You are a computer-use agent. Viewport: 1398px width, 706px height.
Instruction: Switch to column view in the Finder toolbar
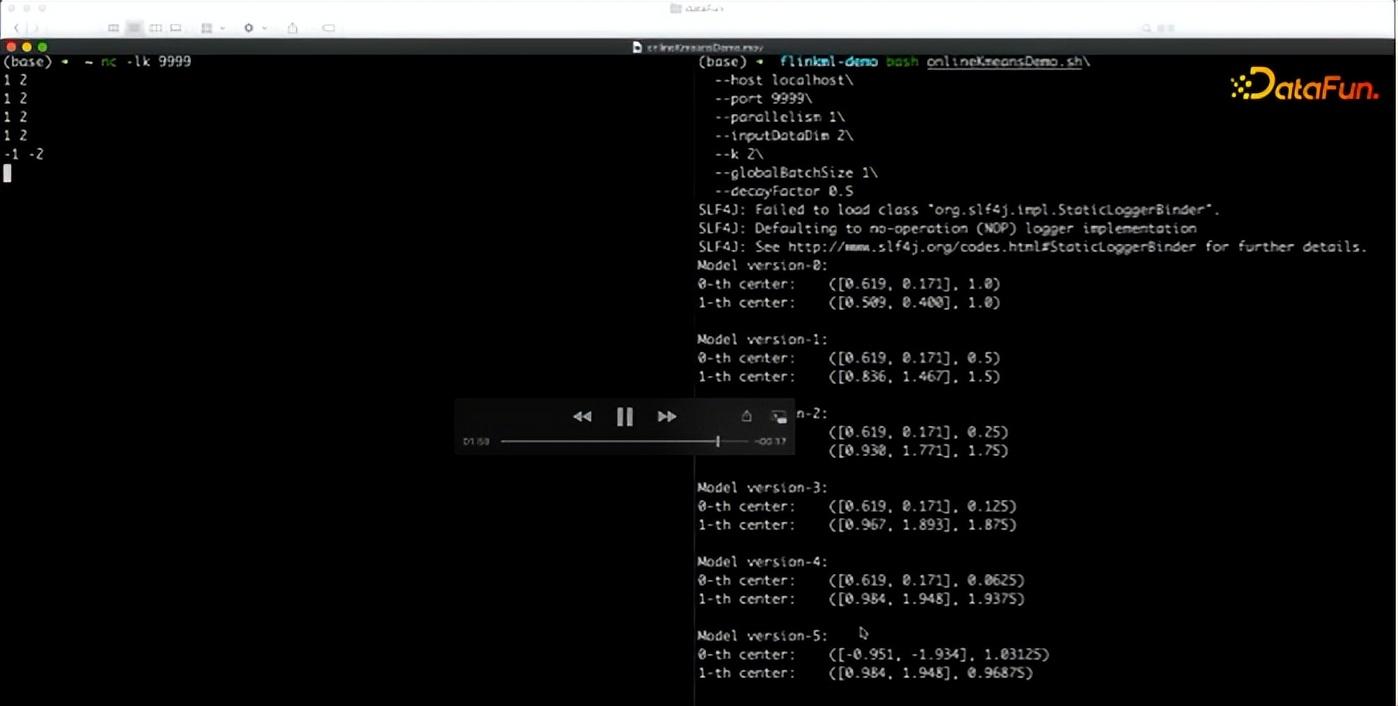155,27
